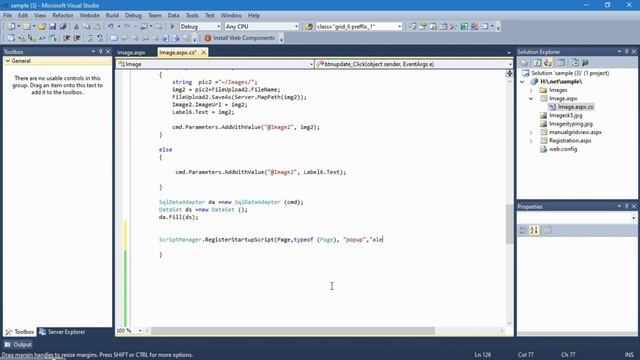Comment out the selected lines icon
Screen dimensions: 640x360
(90, 38)
